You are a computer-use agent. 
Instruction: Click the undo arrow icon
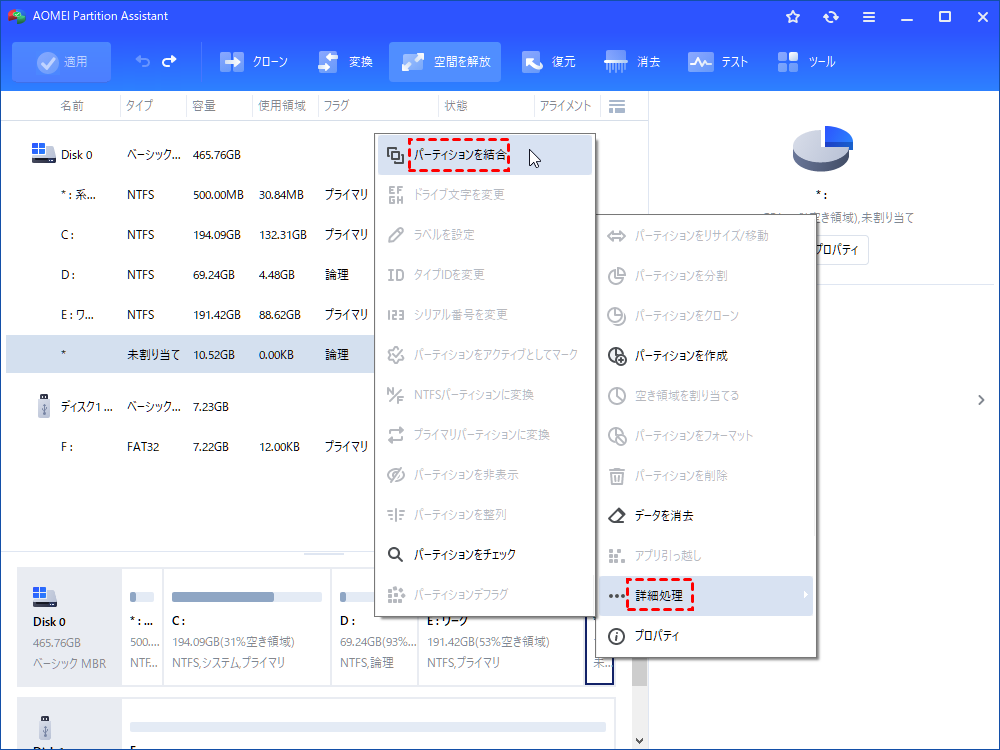(143, 62)
